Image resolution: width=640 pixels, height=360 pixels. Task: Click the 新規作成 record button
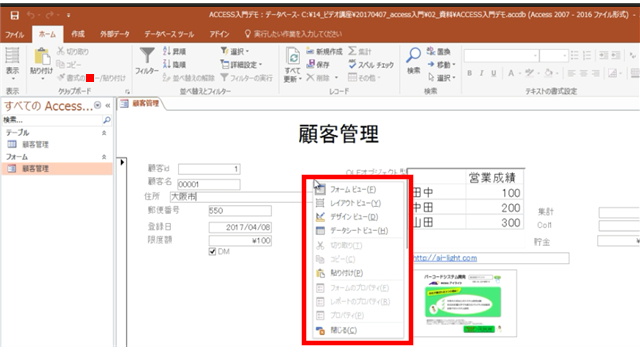[325, 51]
